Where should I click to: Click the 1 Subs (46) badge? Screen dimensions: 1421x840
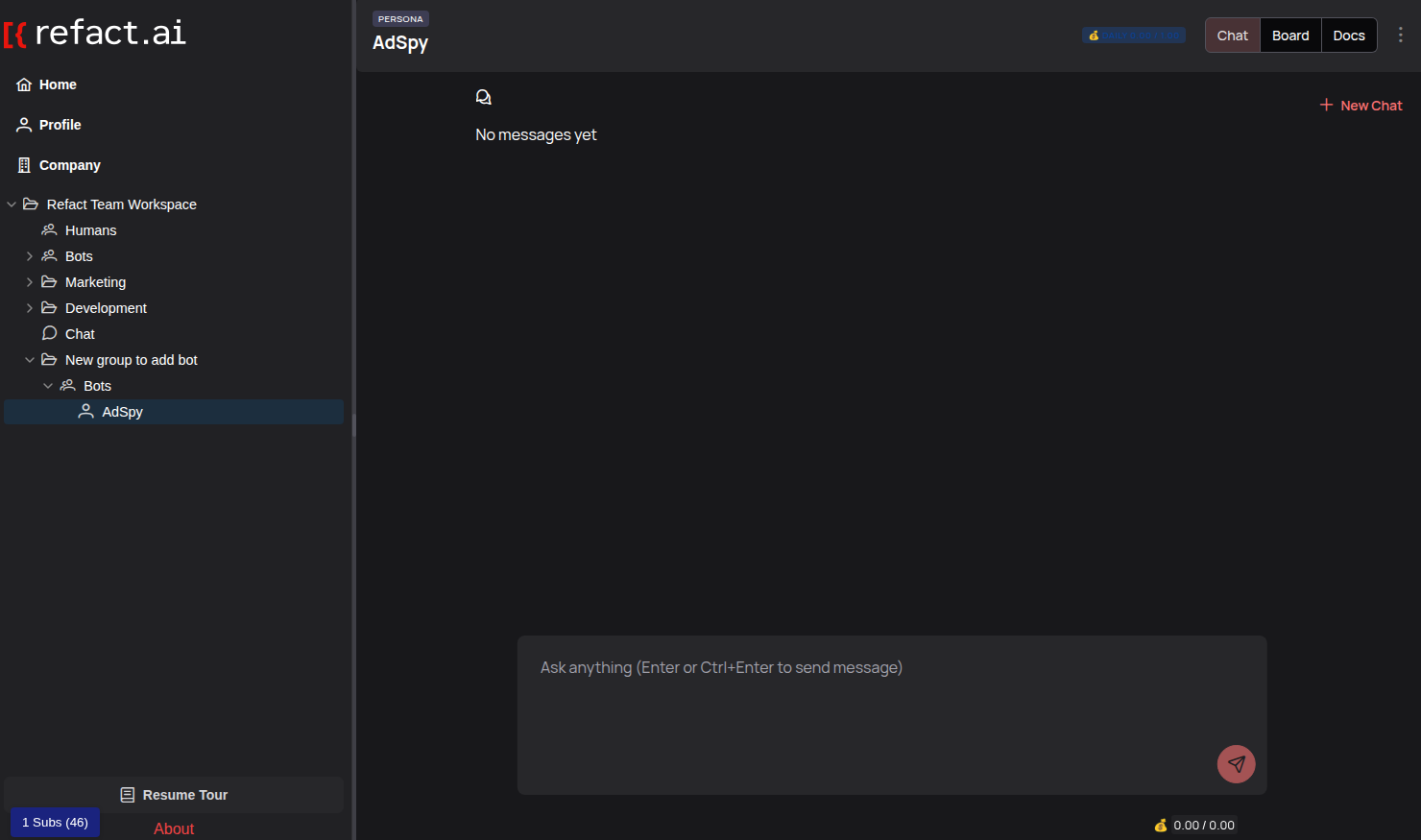pos(54,822)
